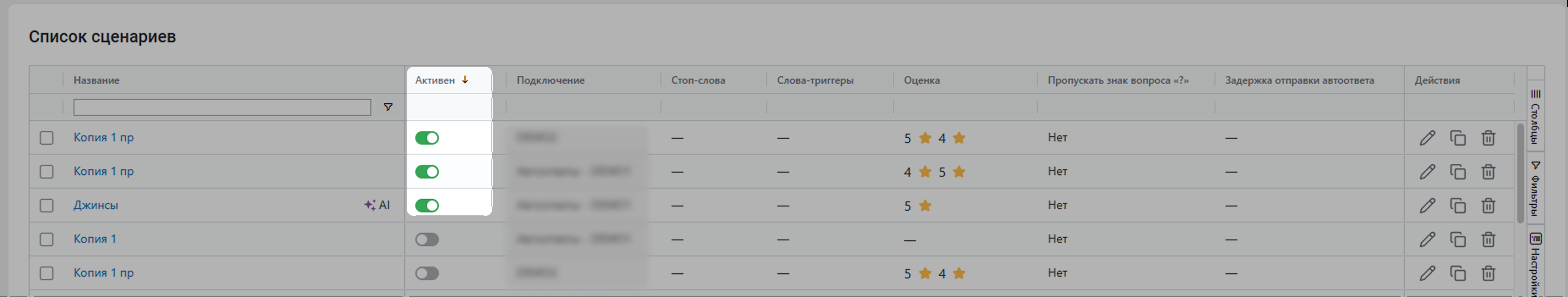1568x297 pixels.
Task: Sort by the Подключение column header
Action: tap(550, 80)
